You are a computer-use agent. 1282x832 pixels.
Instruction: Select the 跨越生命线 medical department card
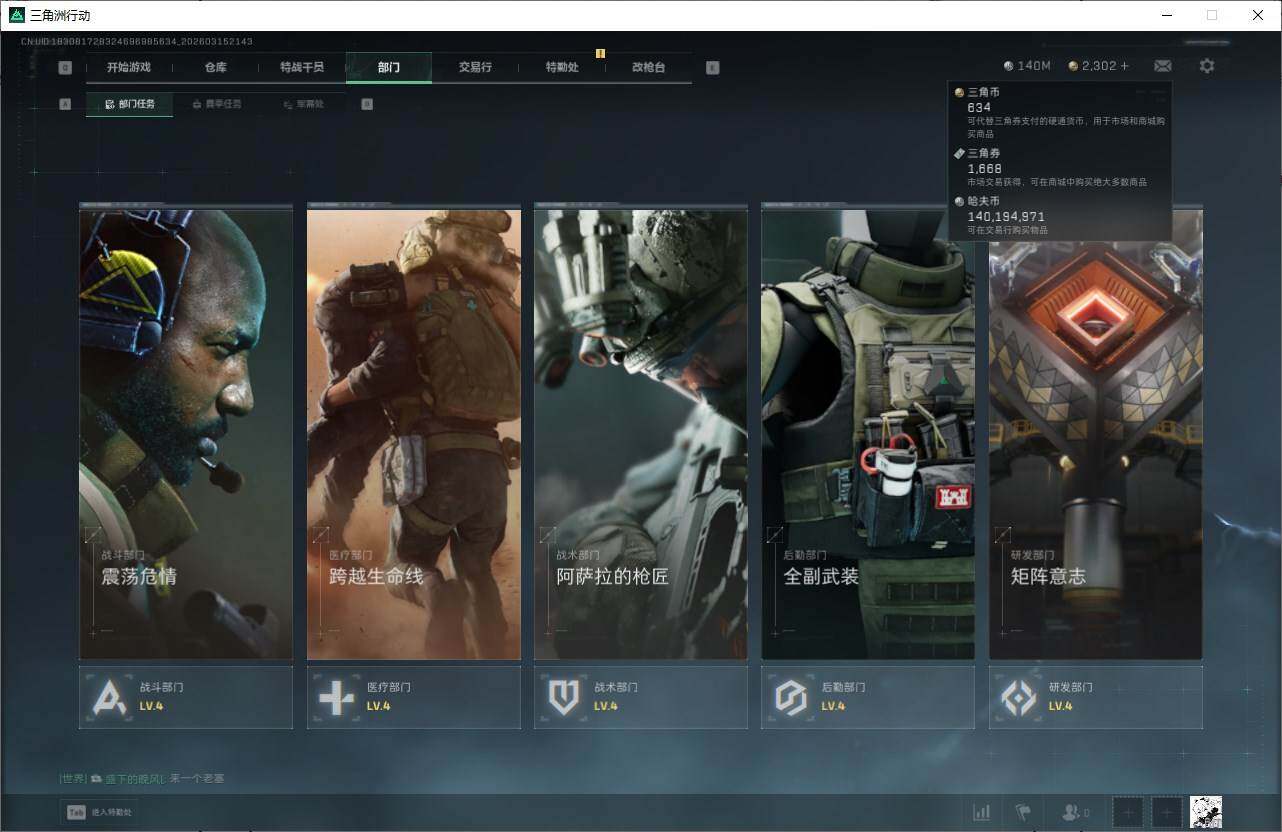tap(413, 433)
